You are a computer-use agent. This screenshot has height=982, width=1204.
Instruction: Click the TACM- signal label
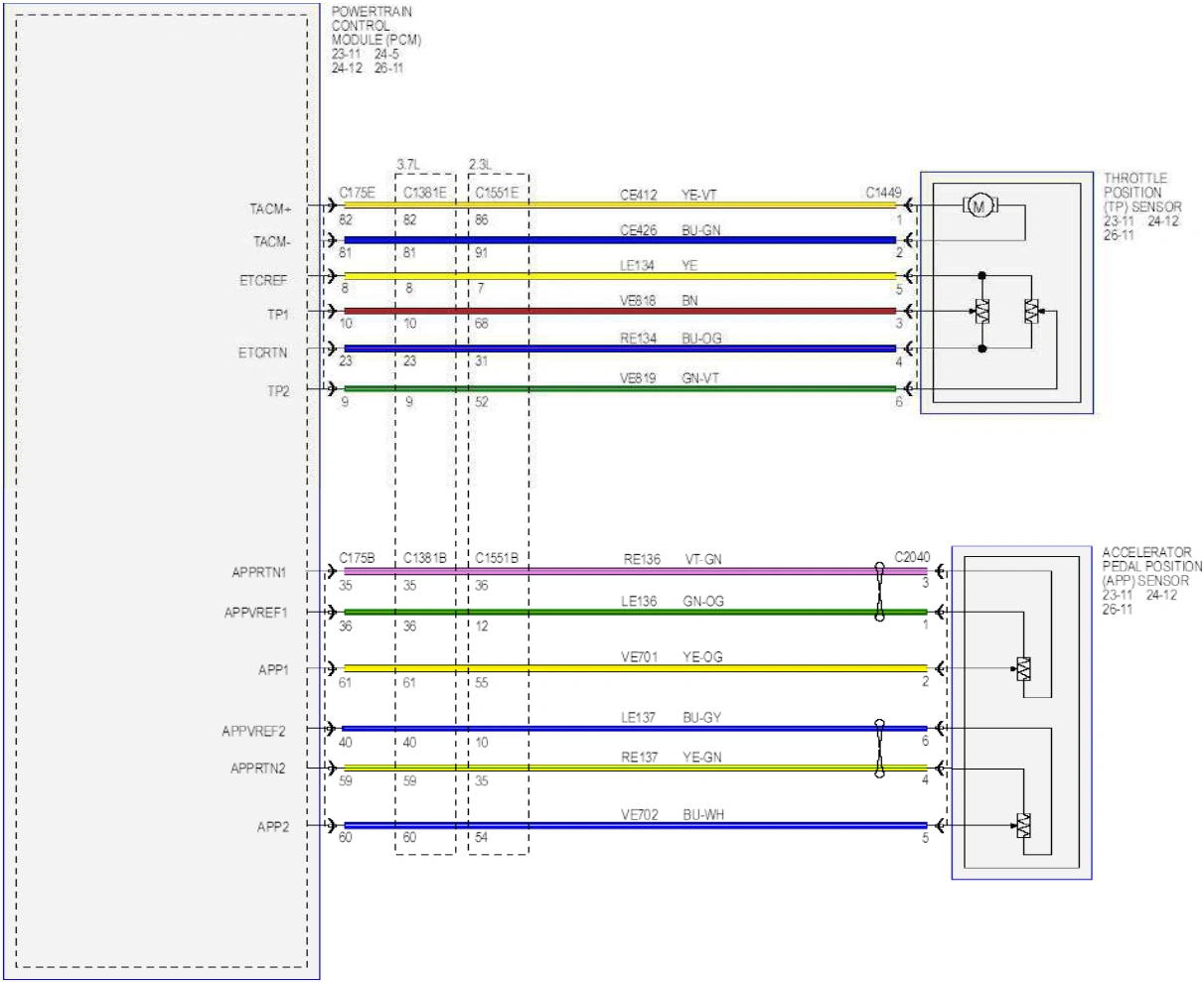click(x=270, y=242)
